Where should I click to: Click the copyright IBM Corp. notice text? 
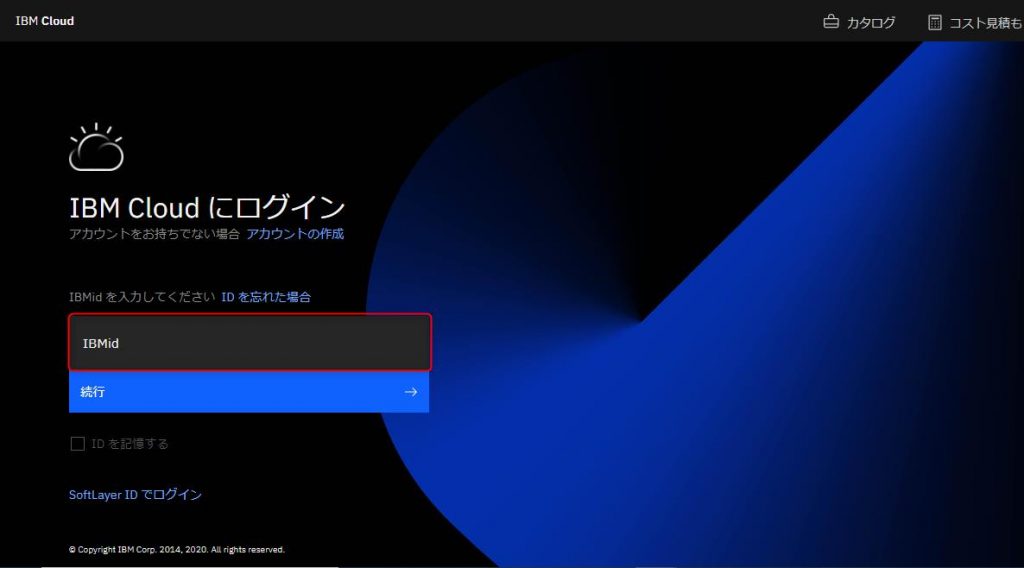click(177, 550)
